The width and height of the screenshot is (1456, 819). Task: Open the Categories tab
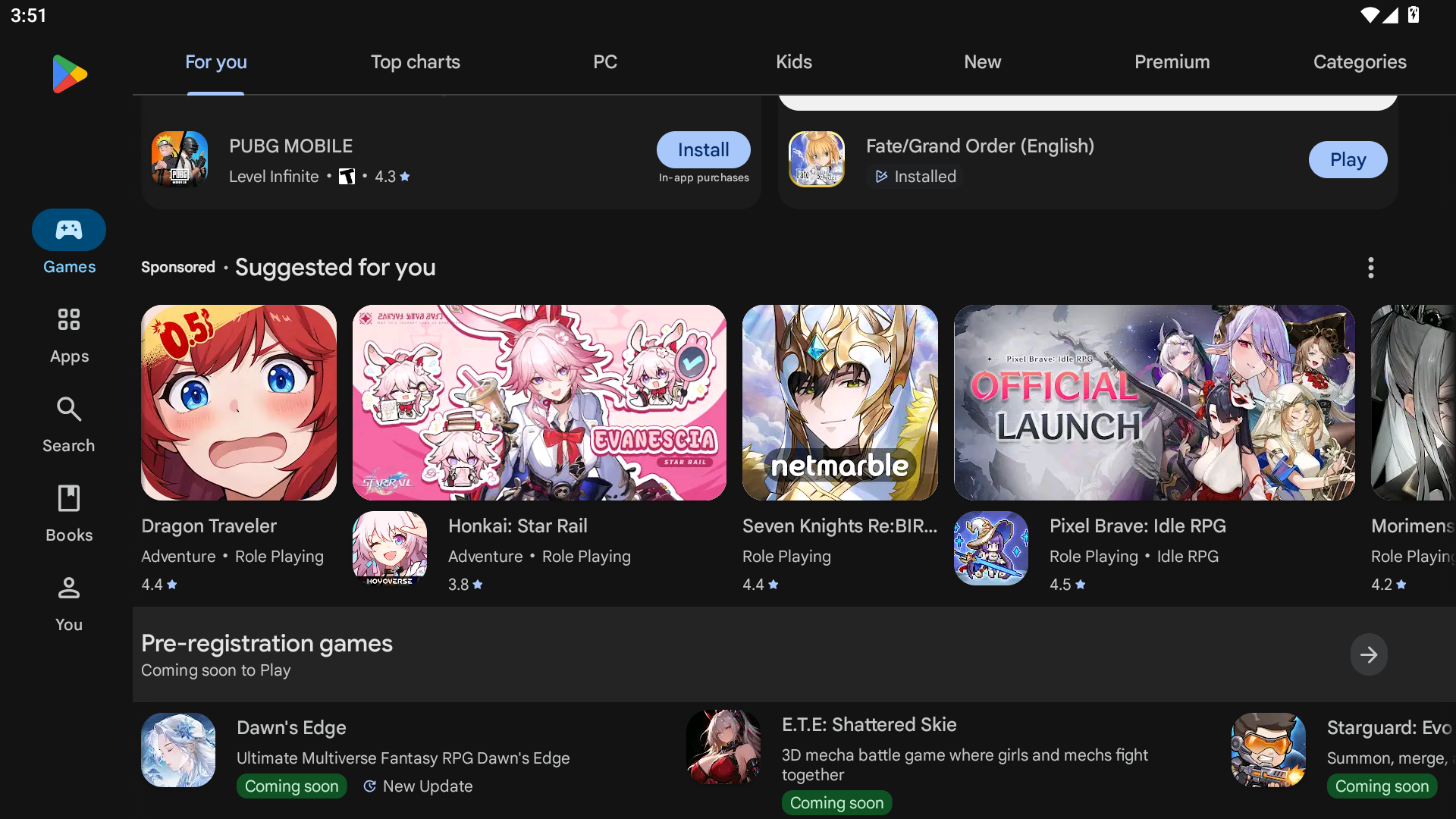tap(1360, 62)
